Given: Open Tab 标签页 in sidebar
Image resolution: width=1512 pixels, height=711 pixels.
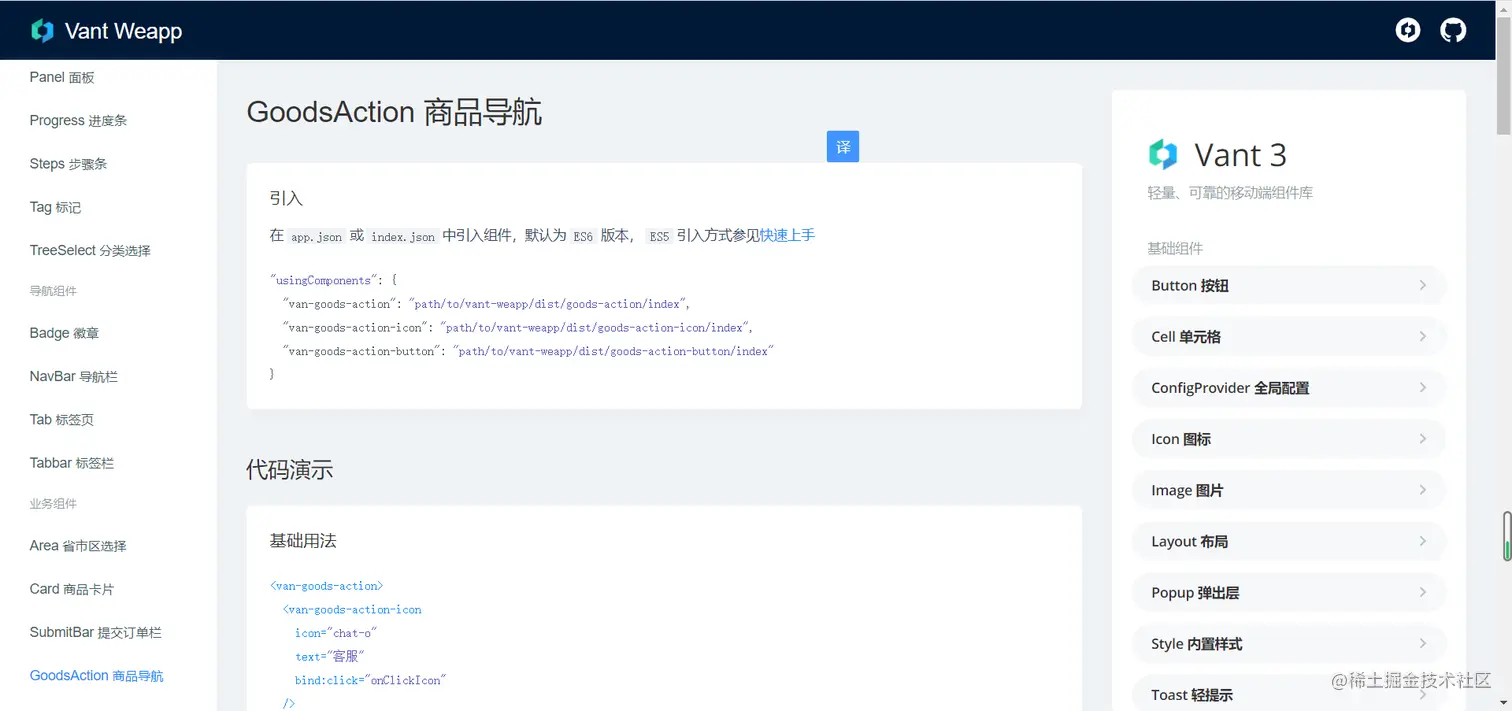Looking at the screenshot, I should 61,419.
